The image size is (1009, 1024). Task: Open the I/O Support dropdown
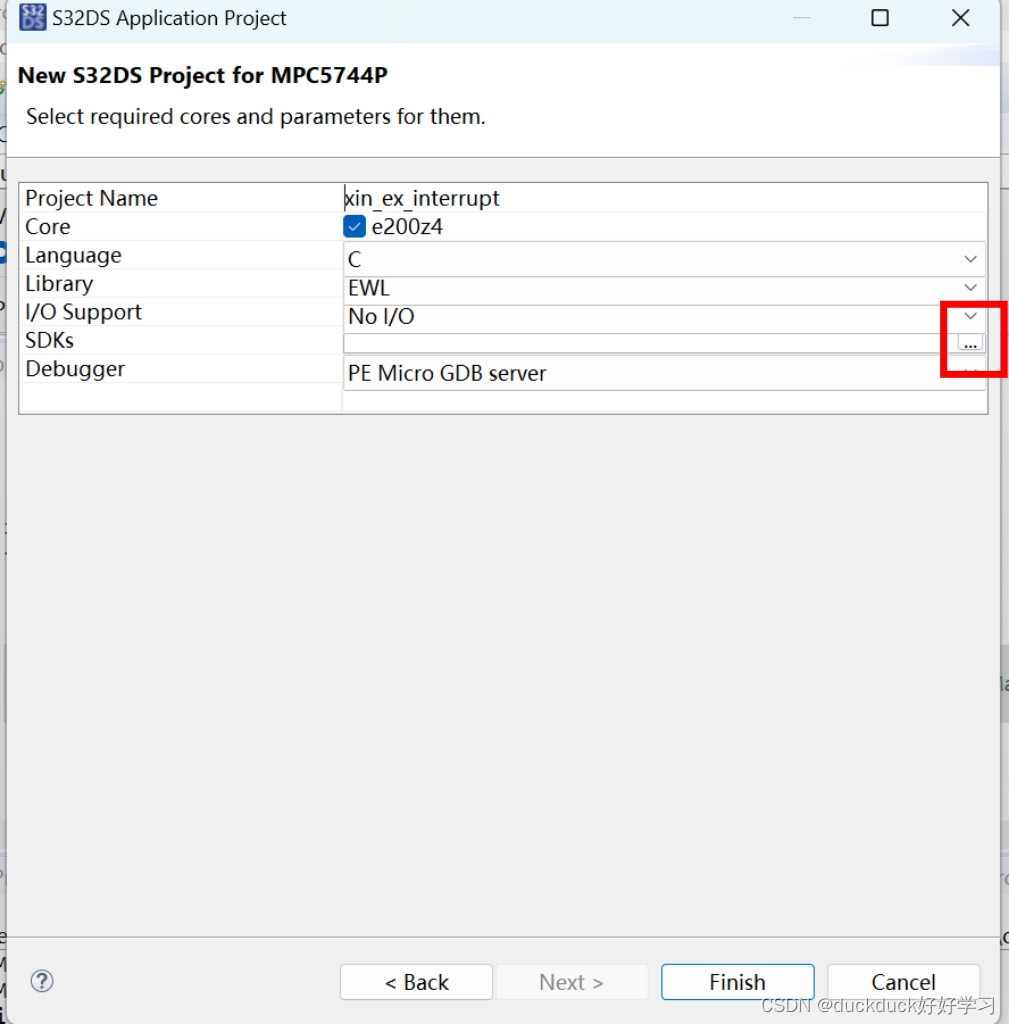tap(664, 316)
